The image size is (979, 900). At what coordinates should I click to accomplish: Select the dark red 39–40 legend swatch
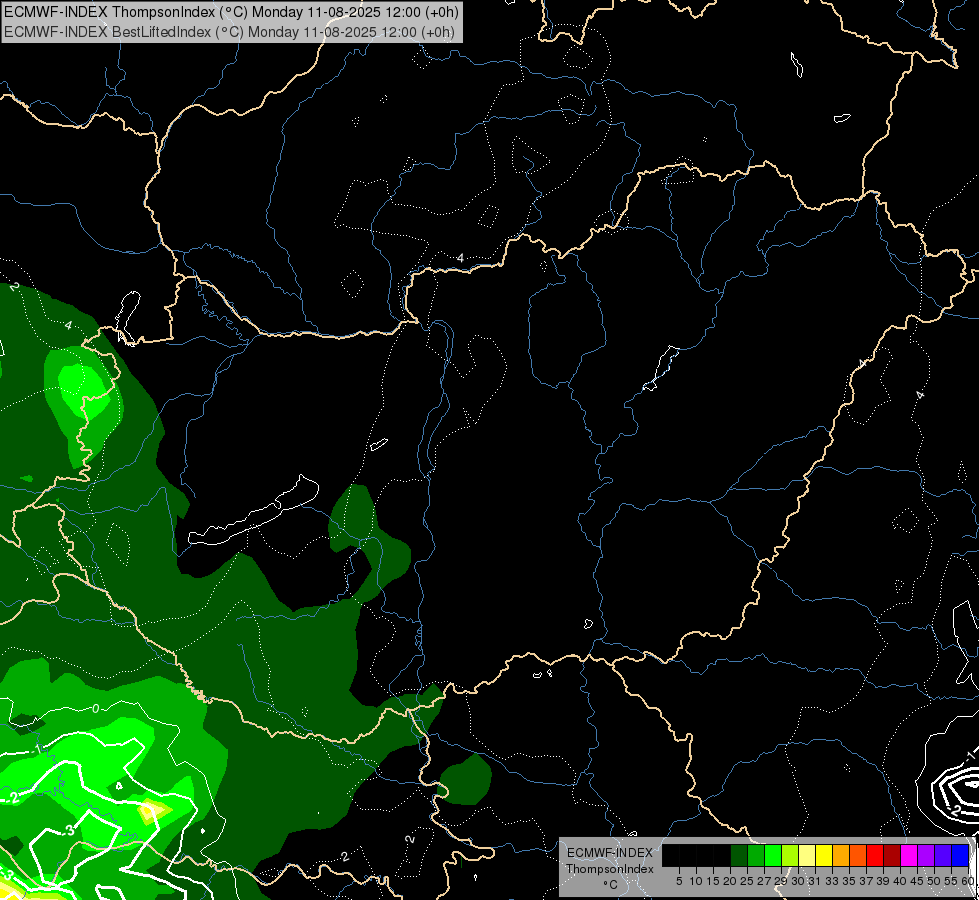coord(892,855)
